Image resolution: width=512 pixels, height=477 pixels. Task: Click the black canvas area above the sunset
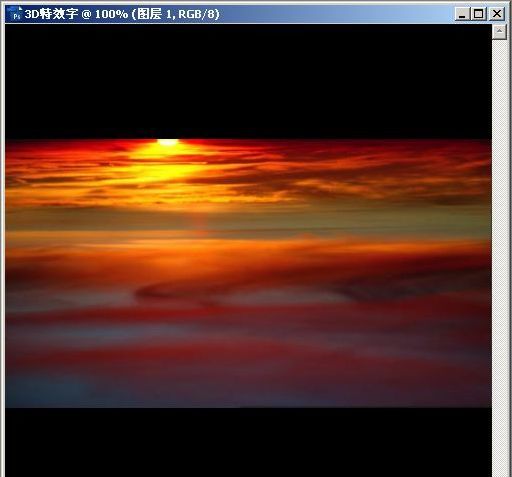pyautogui.click(x=248, y=81)
